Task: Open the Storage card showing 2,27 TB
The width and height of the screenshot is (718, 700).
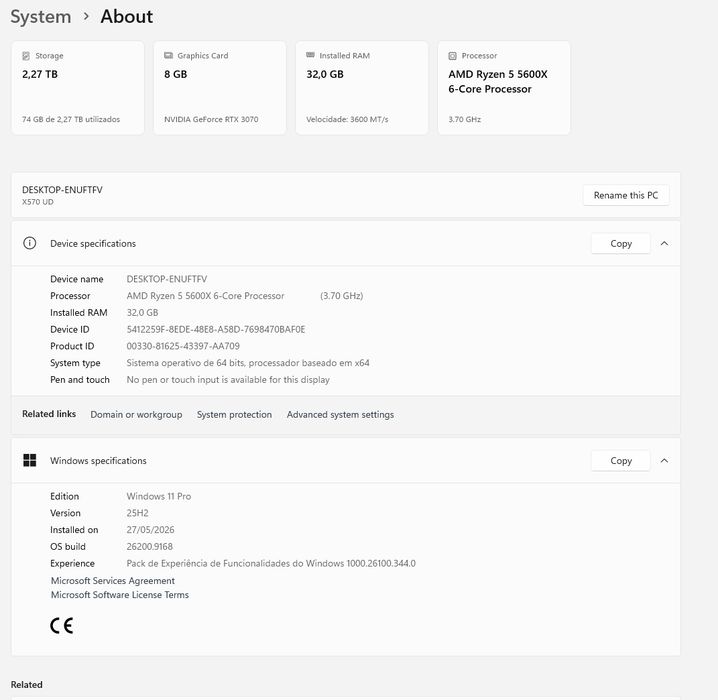Action: pos(78,88)
